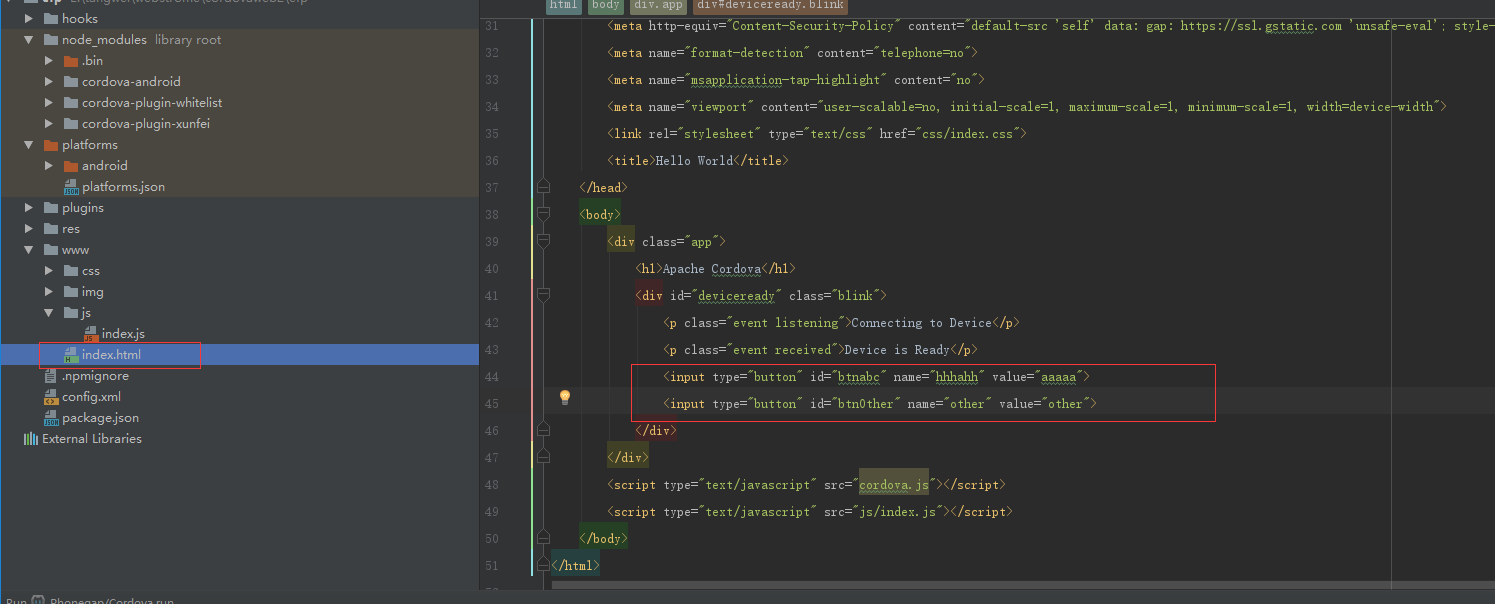This screenshot has width=1495, height=604.
Task: Expand the .bin folder arrow
Action: 50,60
